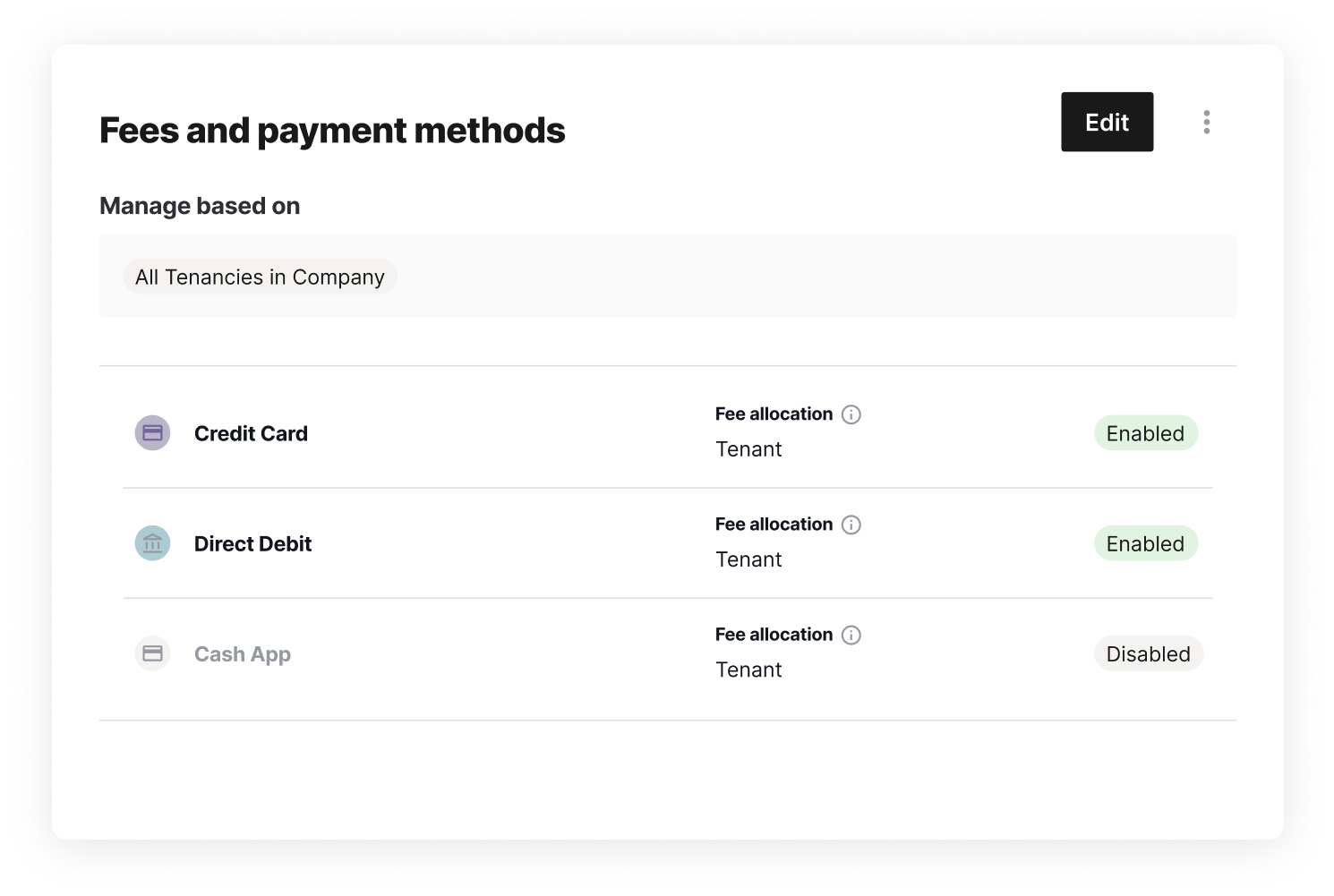The width and height of the screenshot is (1334, 896).
Task: Click the grey Cash App card icon
Action: [153, 653]
